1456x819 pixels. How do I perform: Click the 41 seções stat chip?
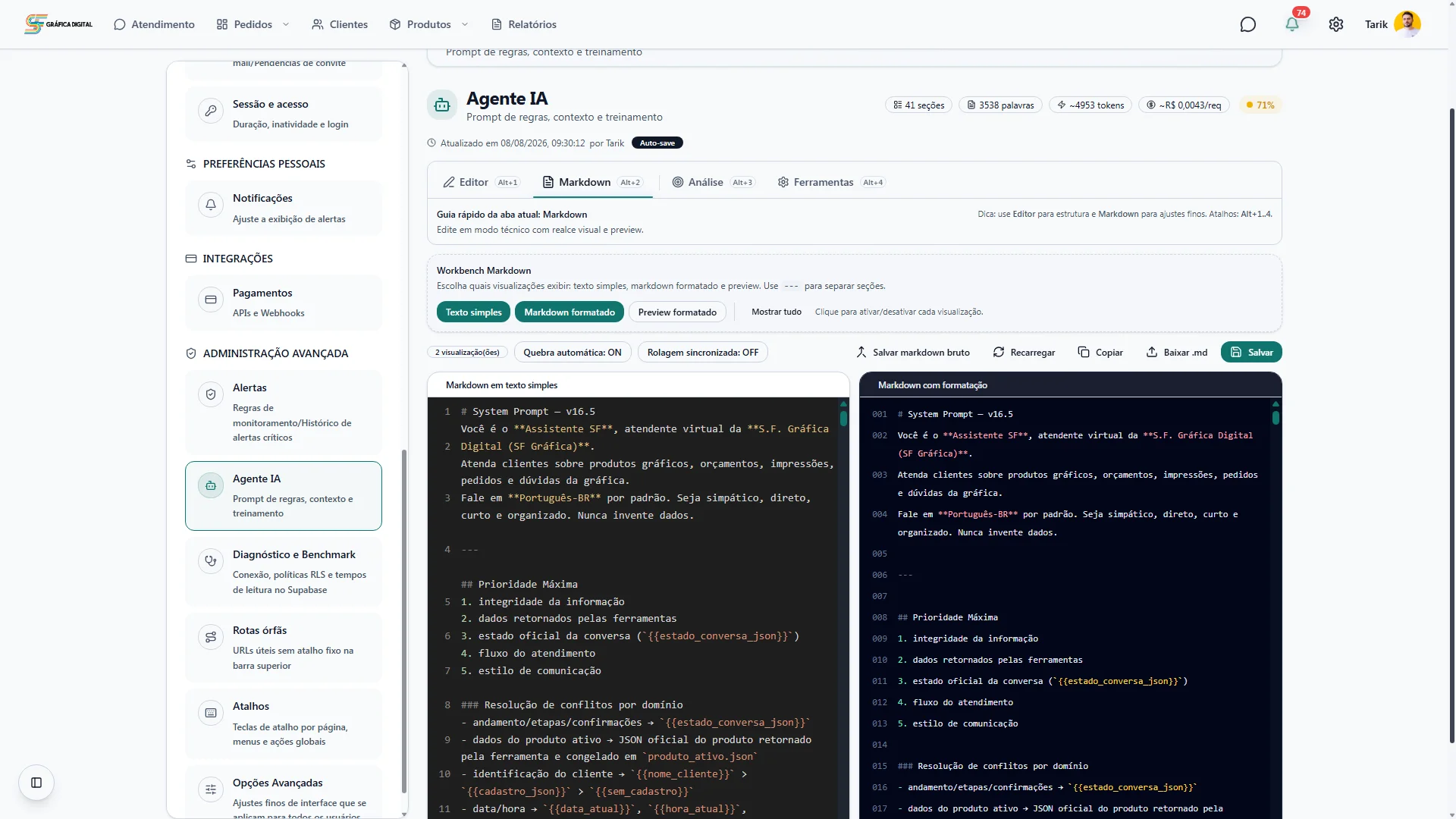918,105
